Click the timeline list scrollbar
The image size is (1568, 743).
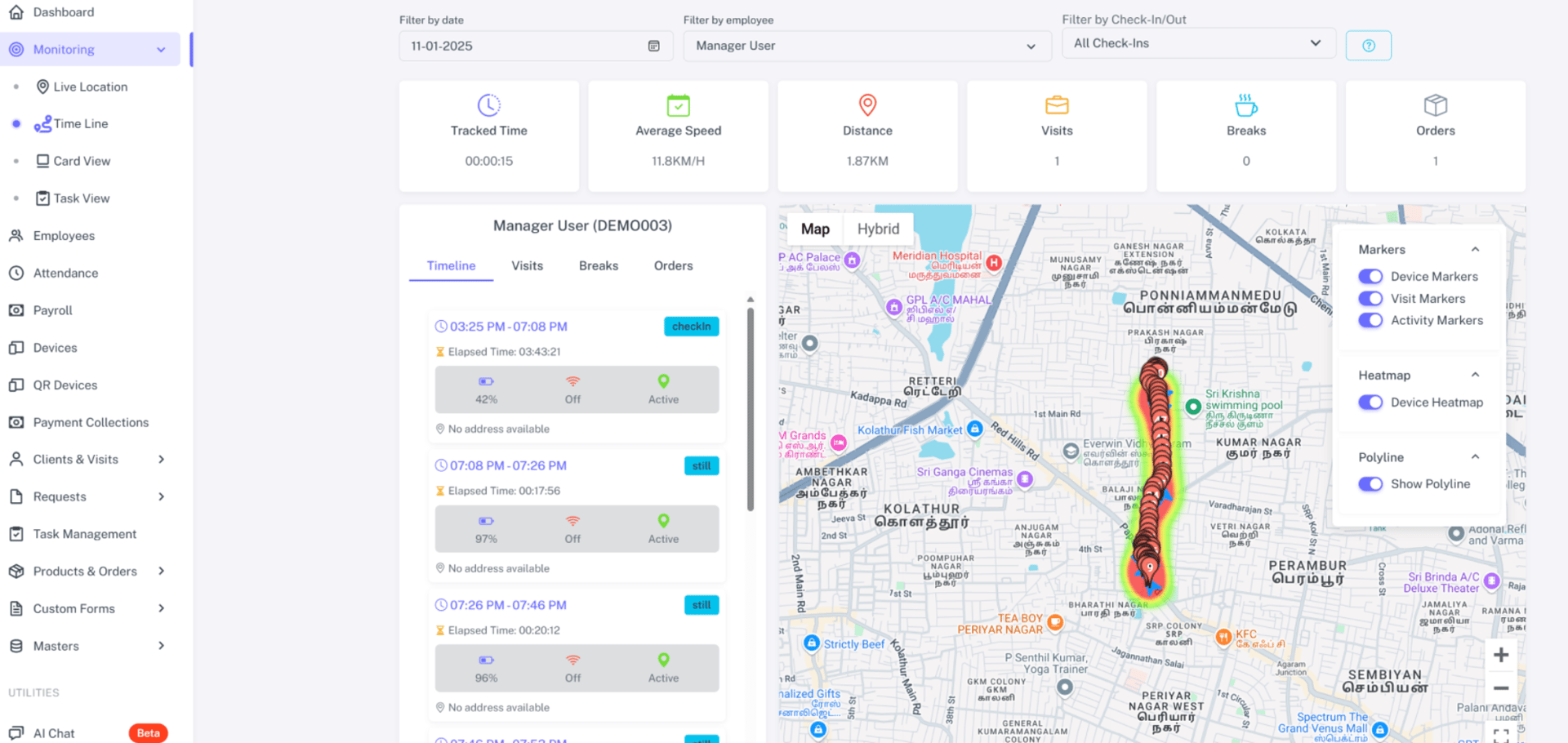[x=751, y=408]
